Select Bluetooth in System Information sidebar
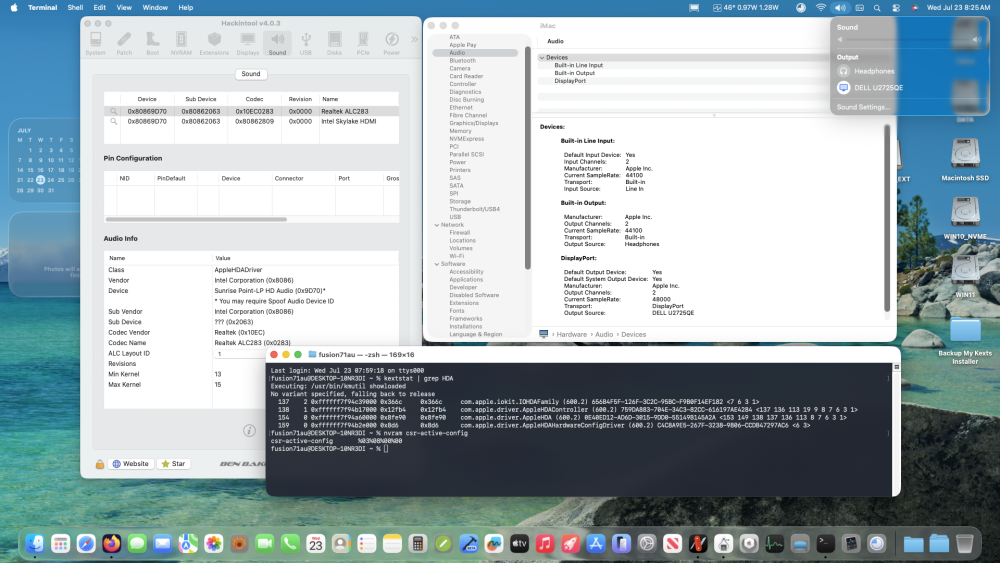 (x=462, y=61)
